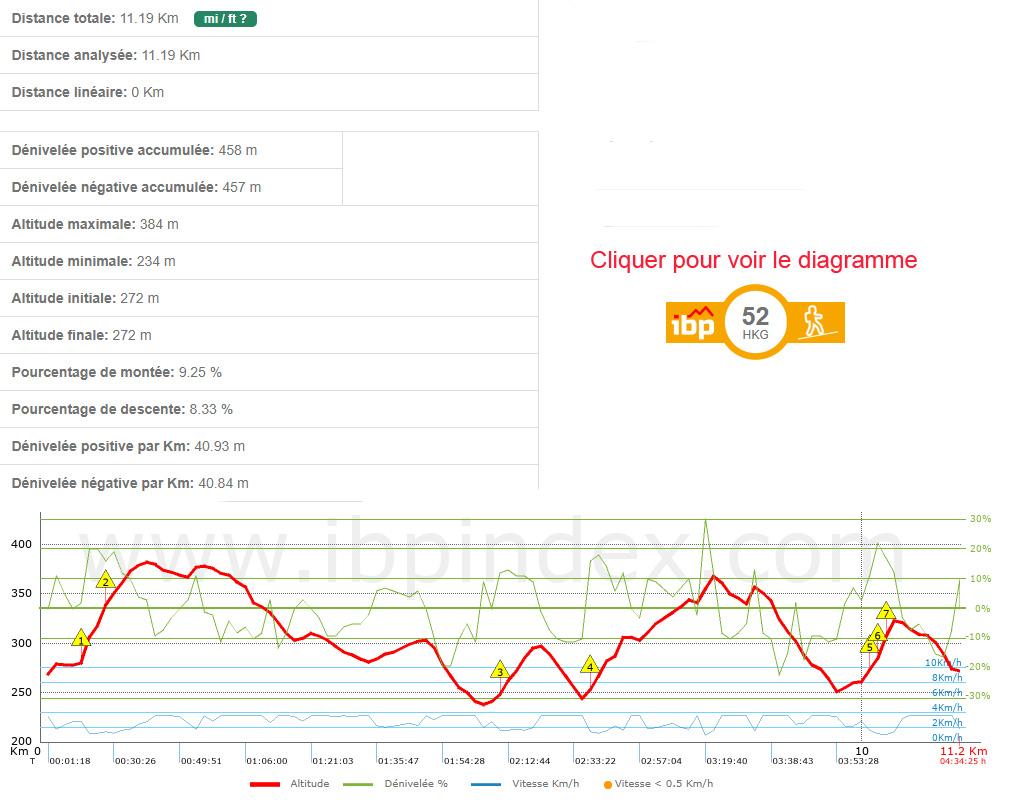Open 'Cliquer pour voir le diagramme' link

[x=753, y=260]
